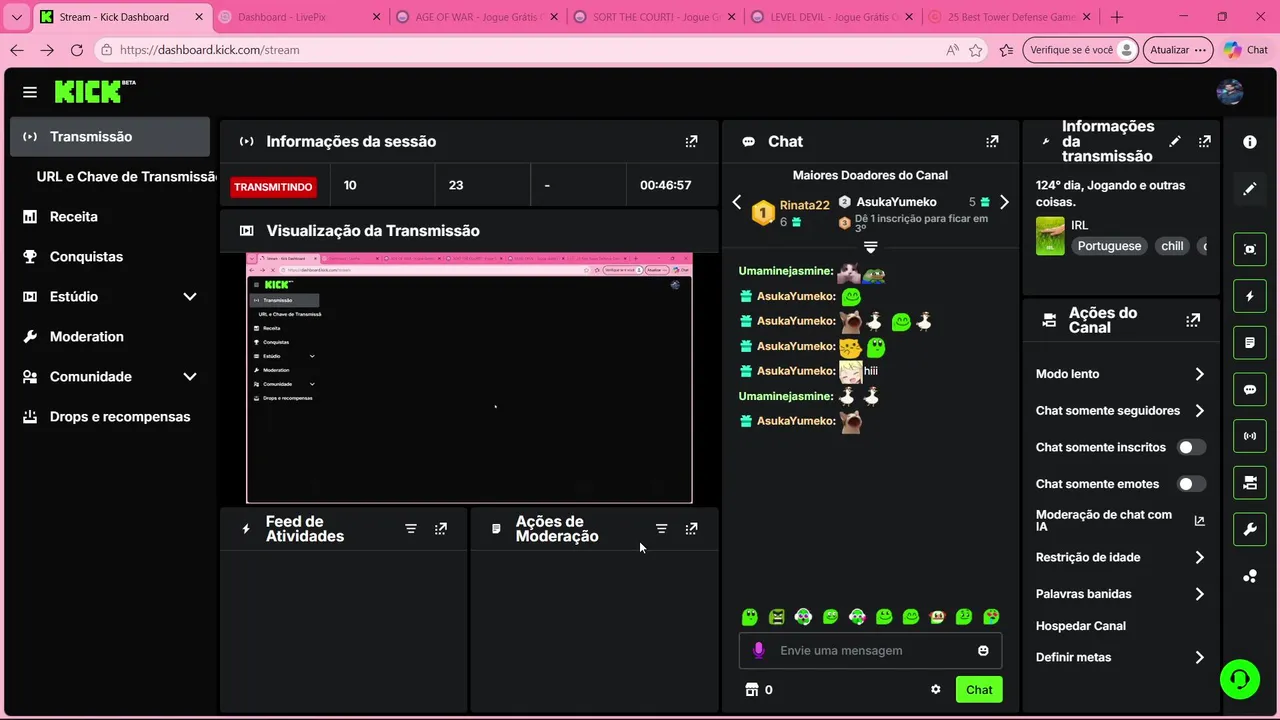This screenshot has height=720, width=1280.
Task: Click Hospedar Canal
Action: [1081, 626]
